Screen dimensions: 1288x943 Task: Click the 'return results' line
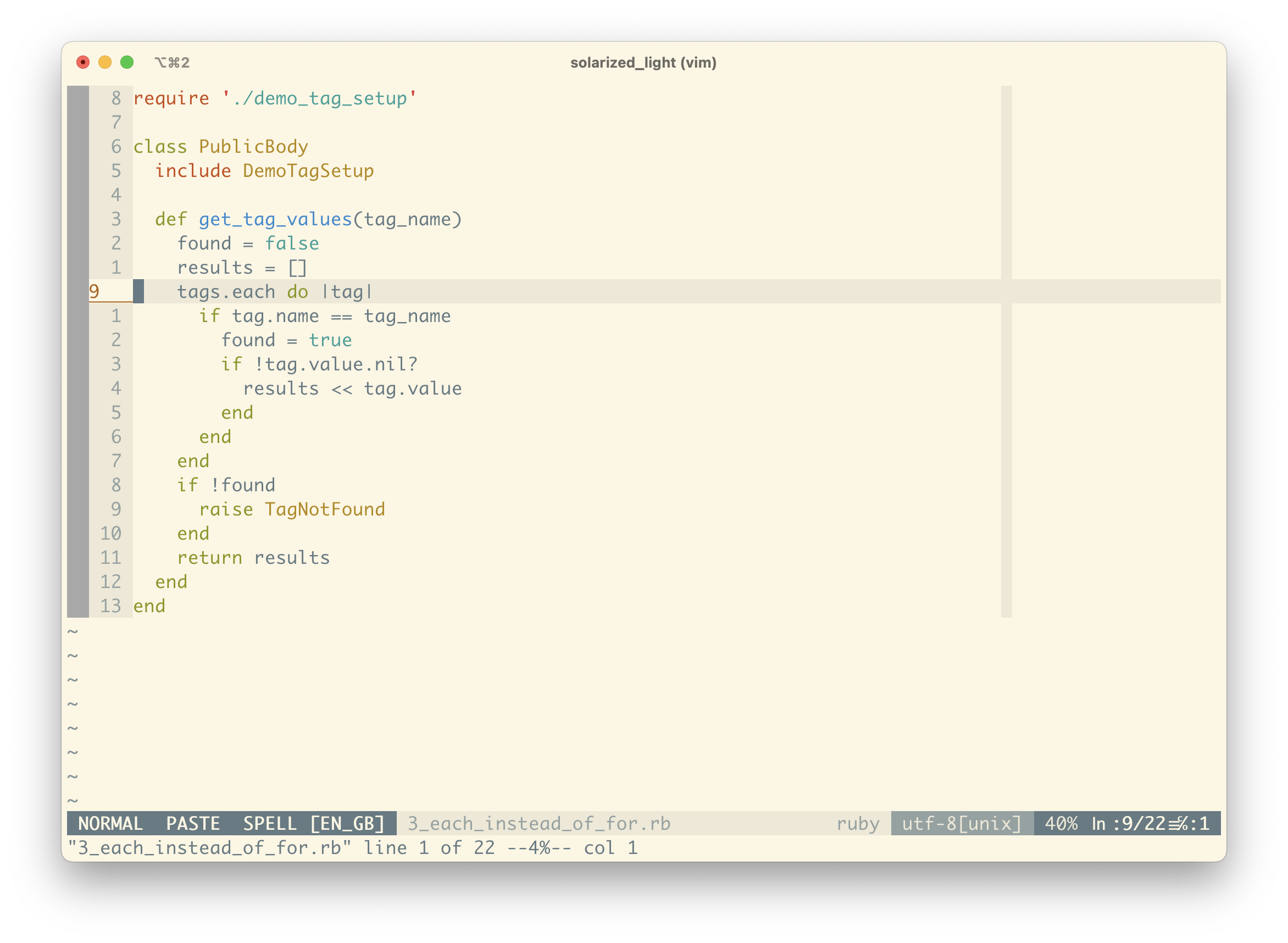click(x=253, y=558)
